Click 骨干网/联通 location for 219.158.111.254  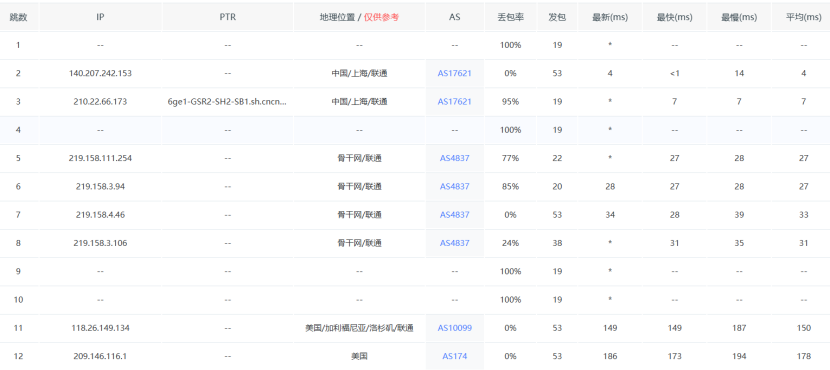[359, 158]
